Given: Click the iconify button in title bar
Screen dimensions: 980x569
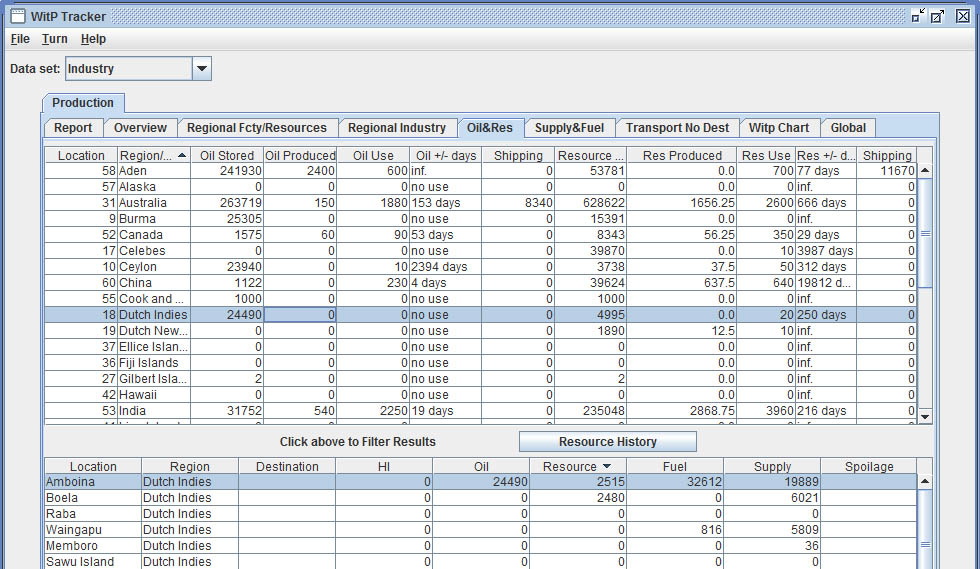Looking at the screenshot, I should click(x=917, y=16).
